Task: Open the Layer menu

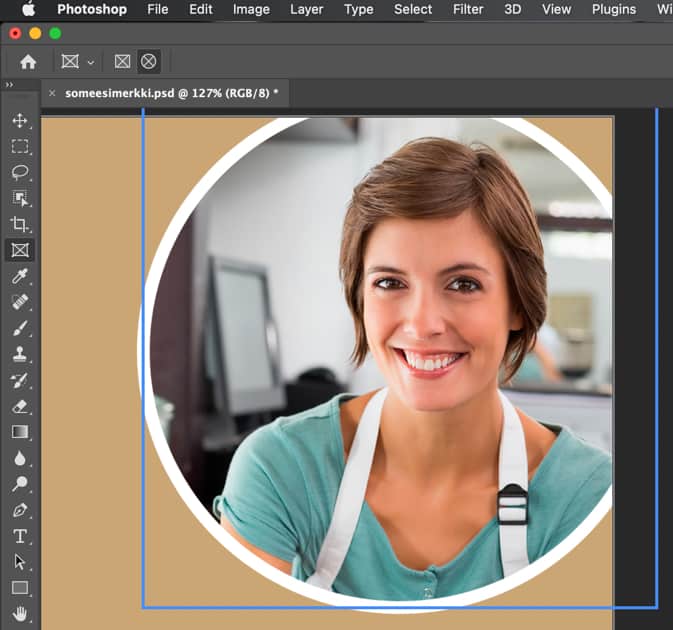Action: pos(306,9)
